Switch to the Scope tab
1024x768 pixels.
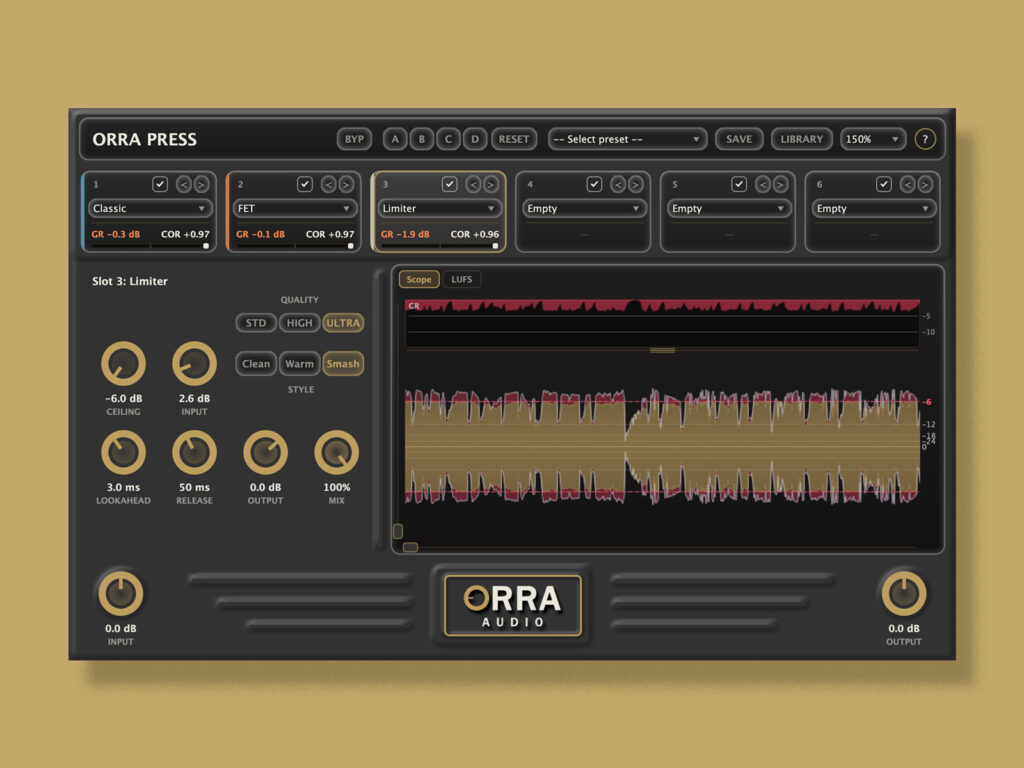point(419,280)
